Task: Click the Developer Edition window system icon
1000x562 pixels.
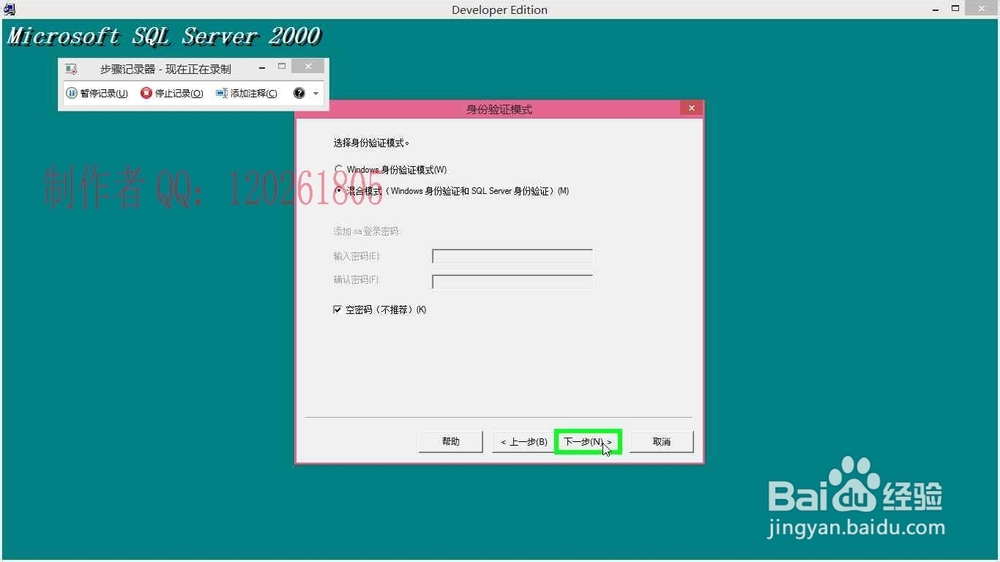Action: [x=9, y=9]
